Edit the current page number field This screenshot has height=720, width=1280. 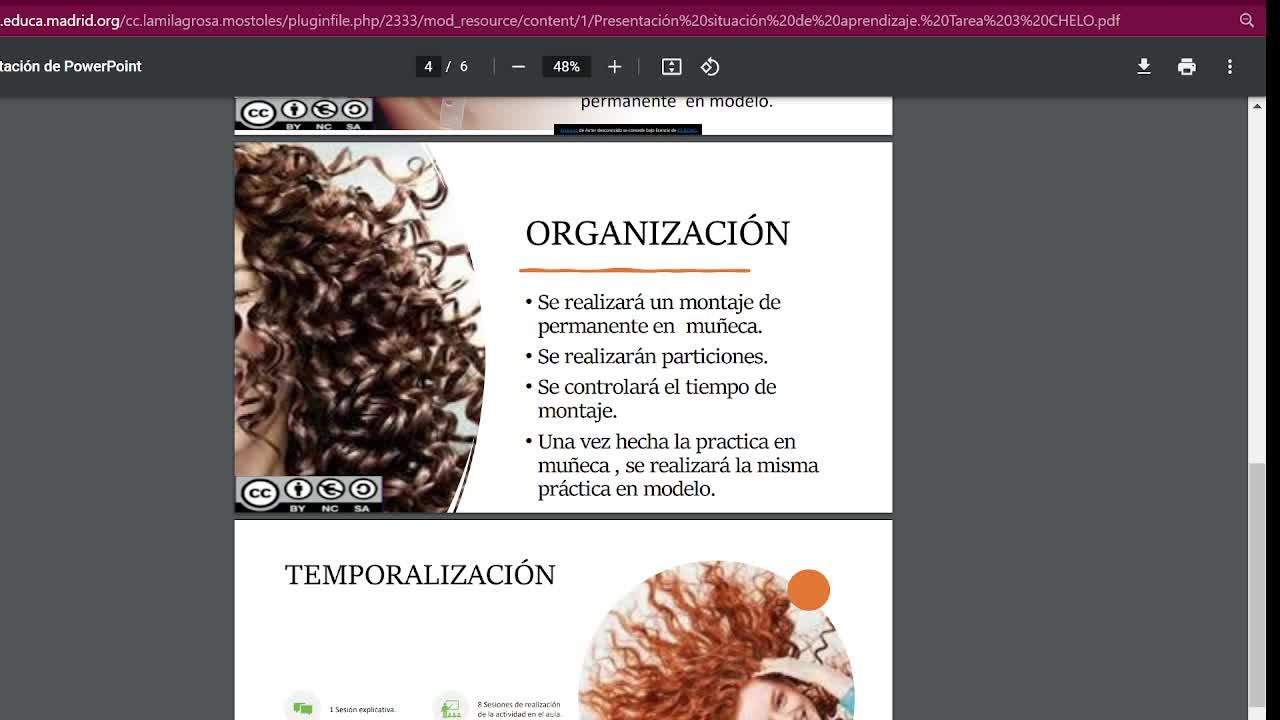[428, 66]
